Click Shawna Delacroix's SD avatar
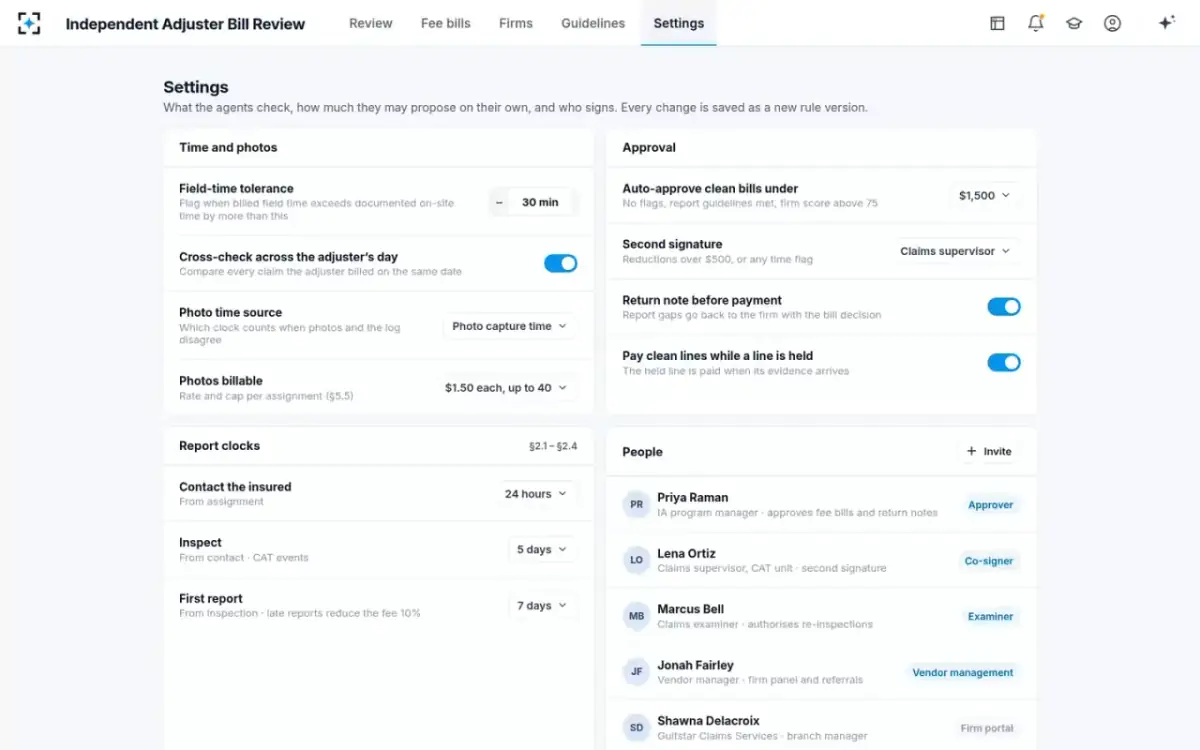1200x750 pixels. click(636, 728)
